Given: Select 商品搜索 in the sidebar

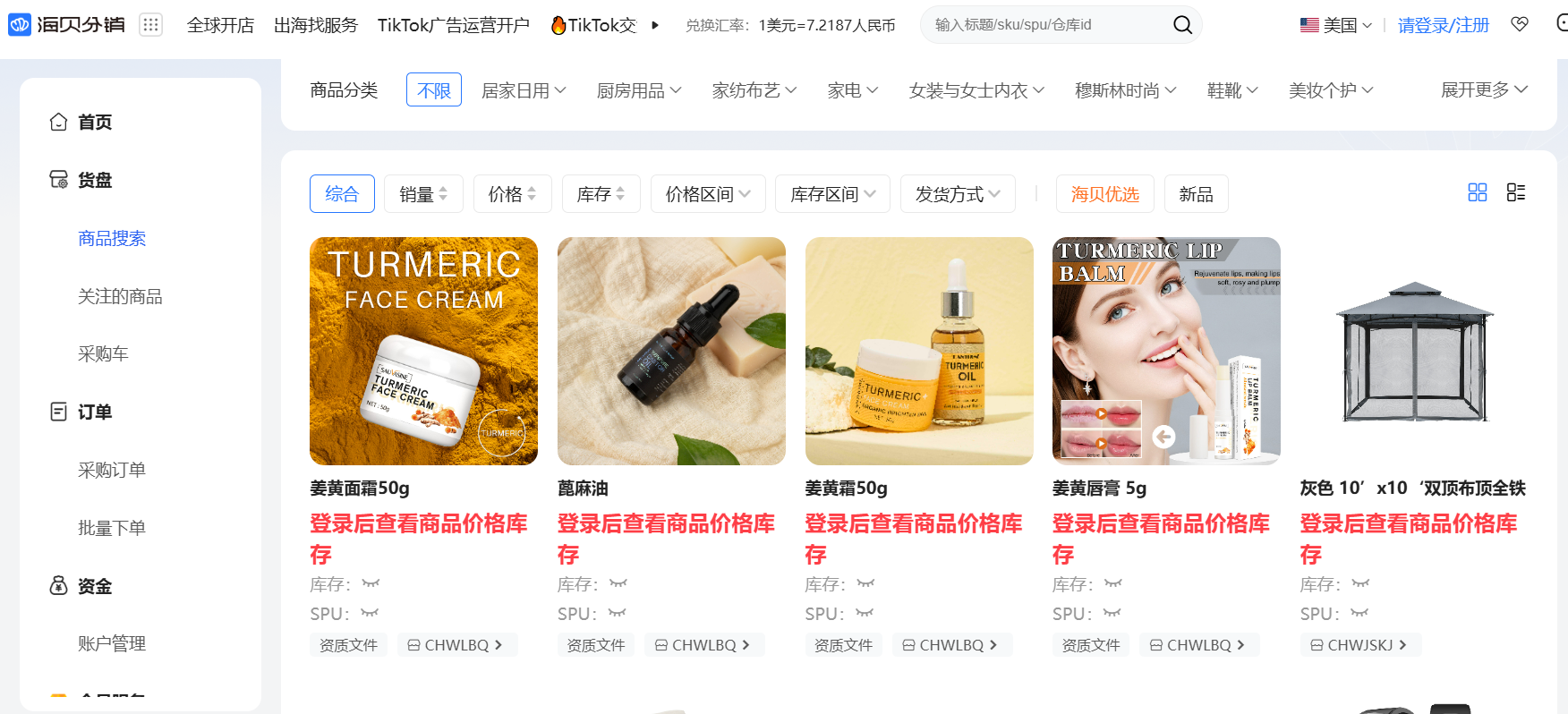Looking at the screenshot, I should [x=112, y=238].
